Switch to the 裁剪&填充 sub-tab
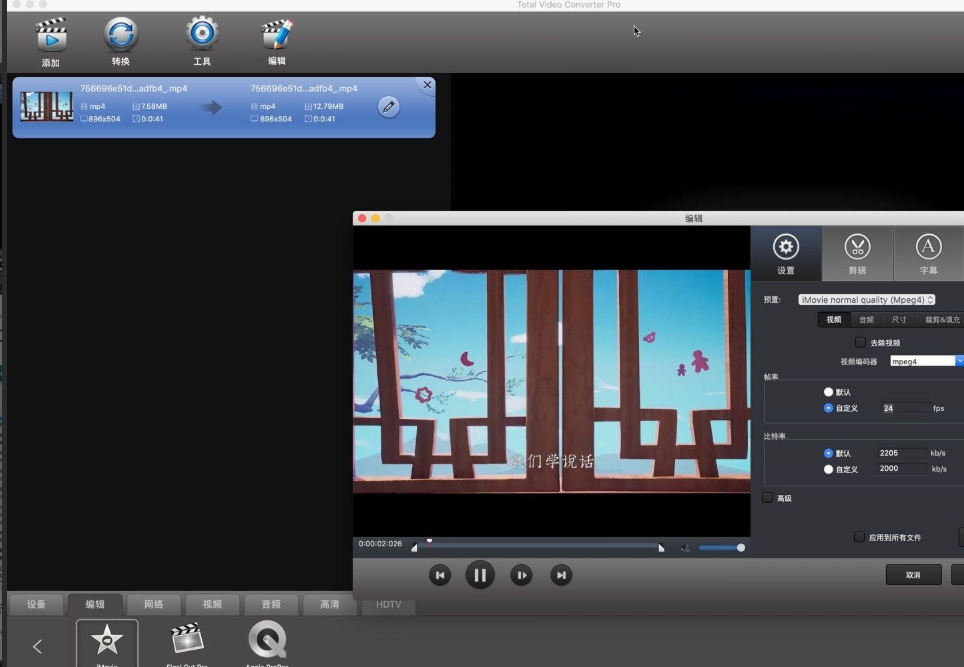Screen dimensions: 964x667 coord(942,320)
